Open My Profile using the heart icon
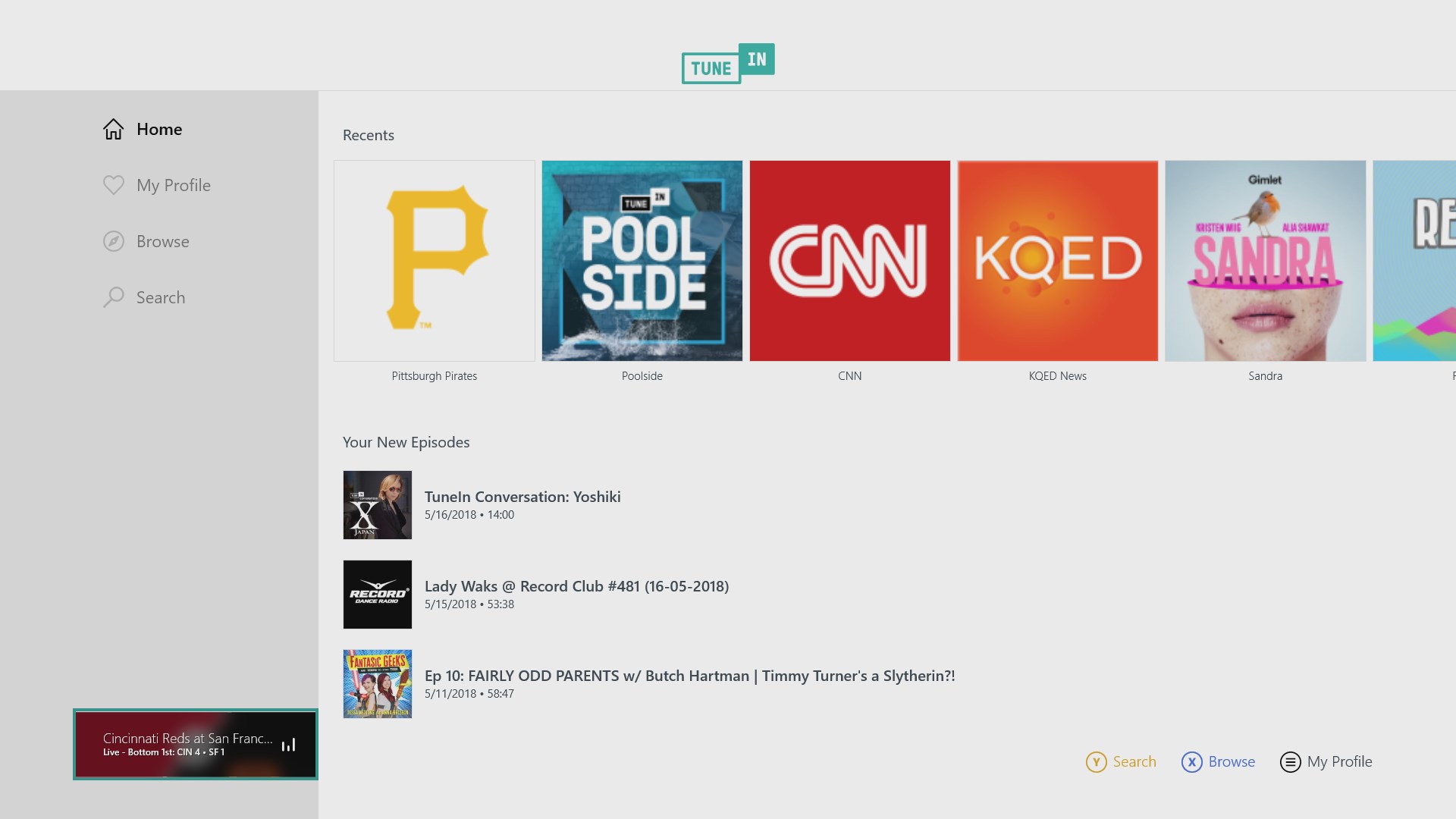The height and width of the screenshot is (819, 1456). [x=114, y=185]
